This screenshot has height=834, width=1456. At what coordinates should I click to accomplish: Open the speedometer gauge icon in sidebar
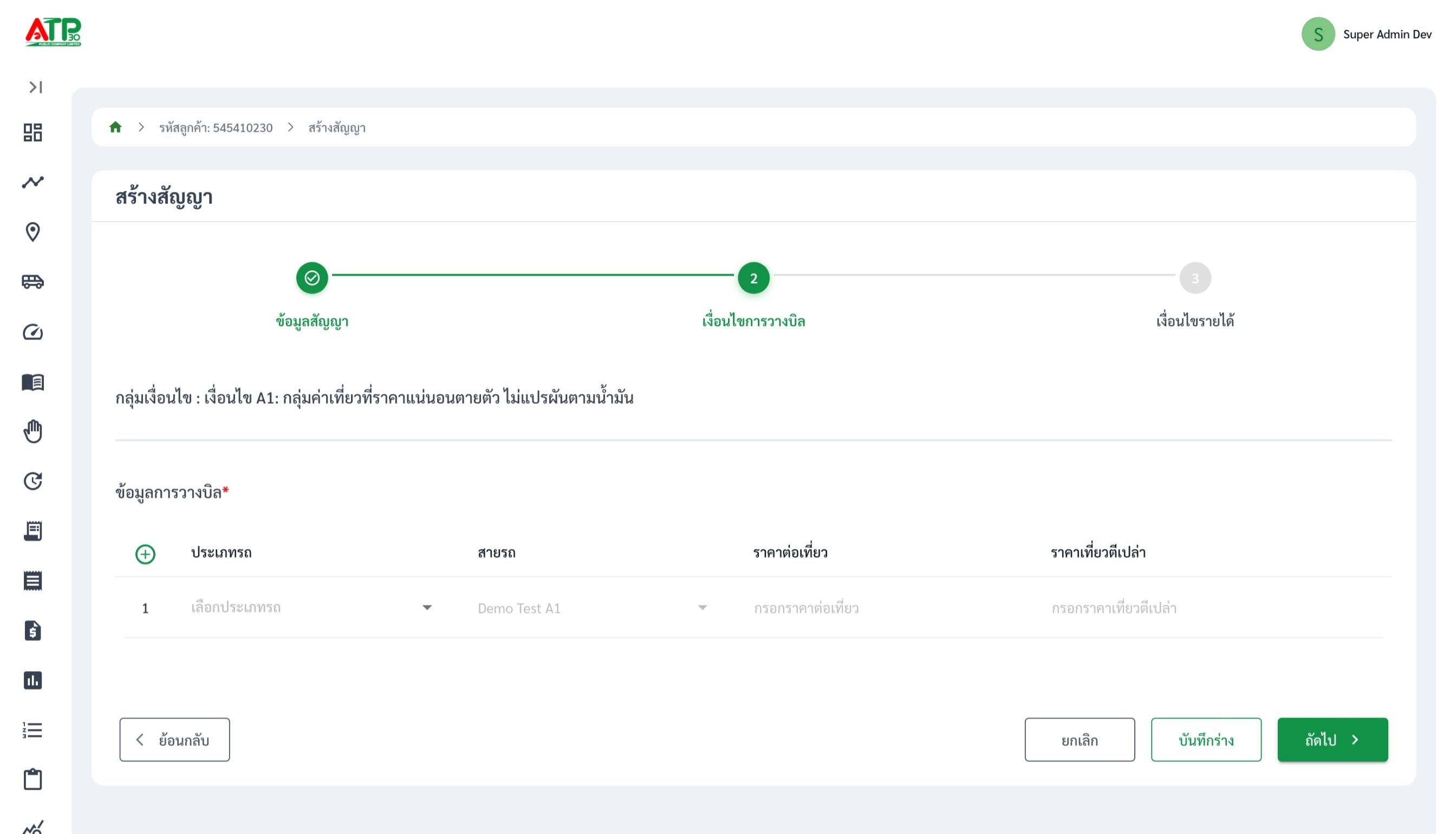point(32,331)
